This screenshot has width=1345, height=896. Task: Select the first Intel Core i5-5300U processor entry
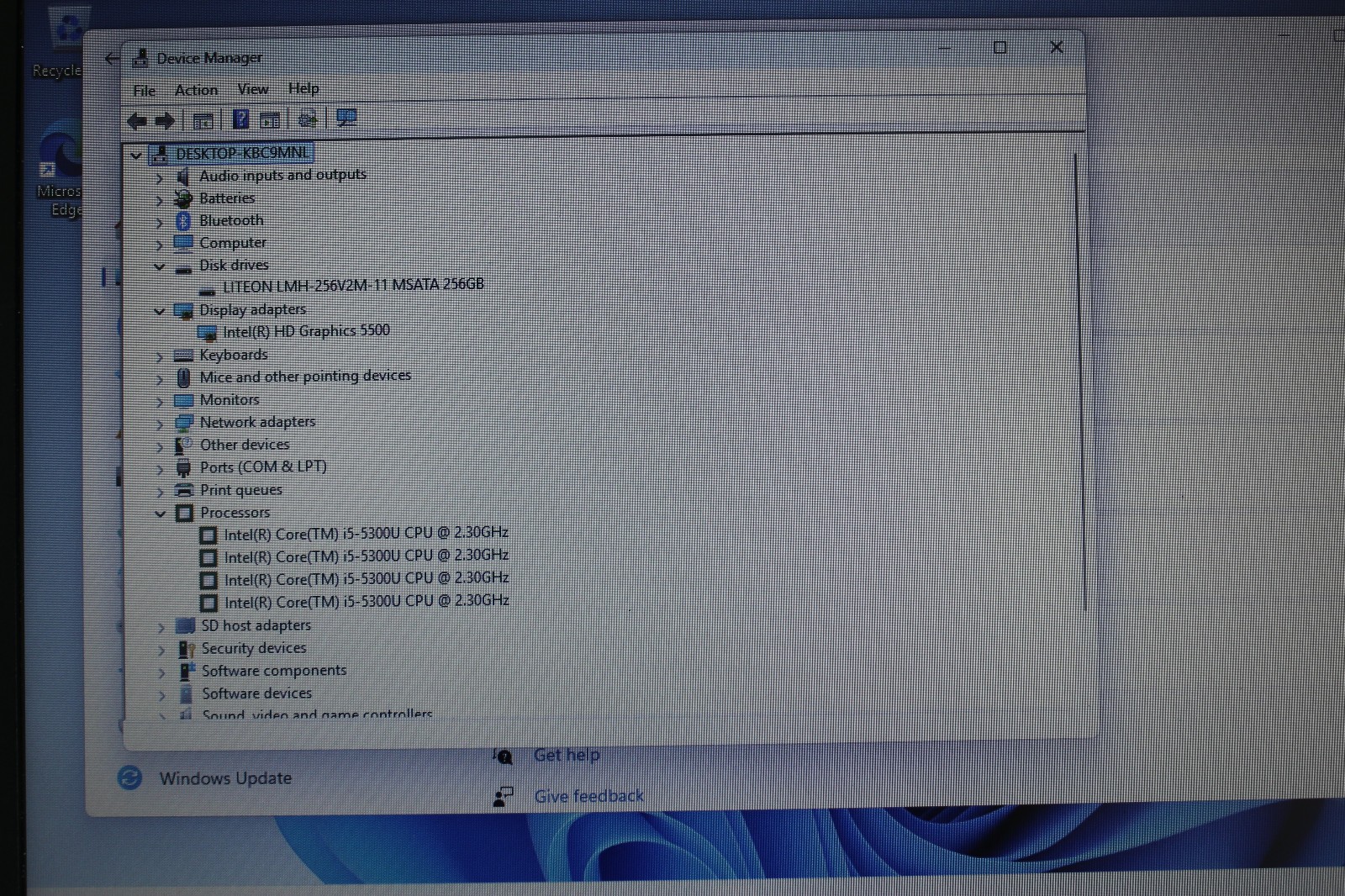coord(366,534)
